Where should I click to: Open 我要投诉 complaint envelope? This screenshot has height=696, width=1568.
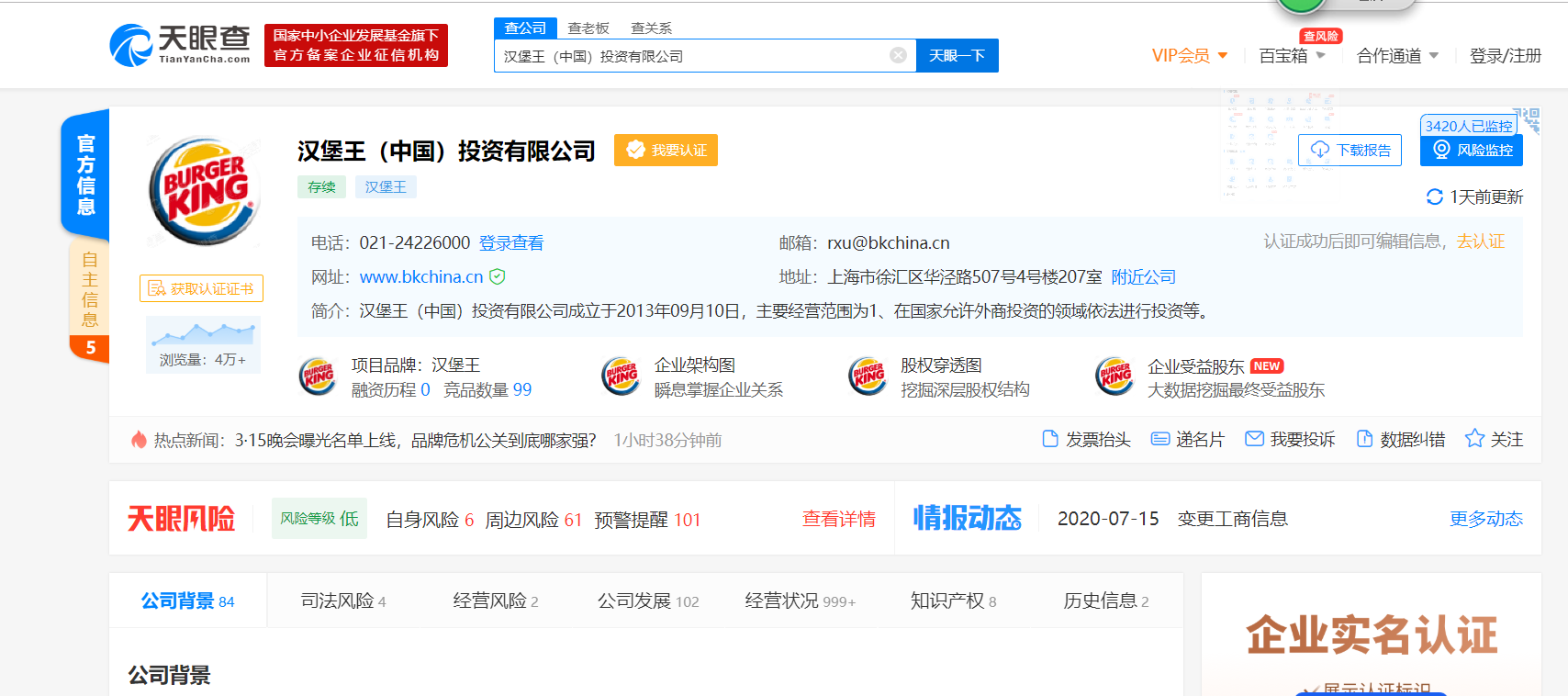[x=1290, y=440]
